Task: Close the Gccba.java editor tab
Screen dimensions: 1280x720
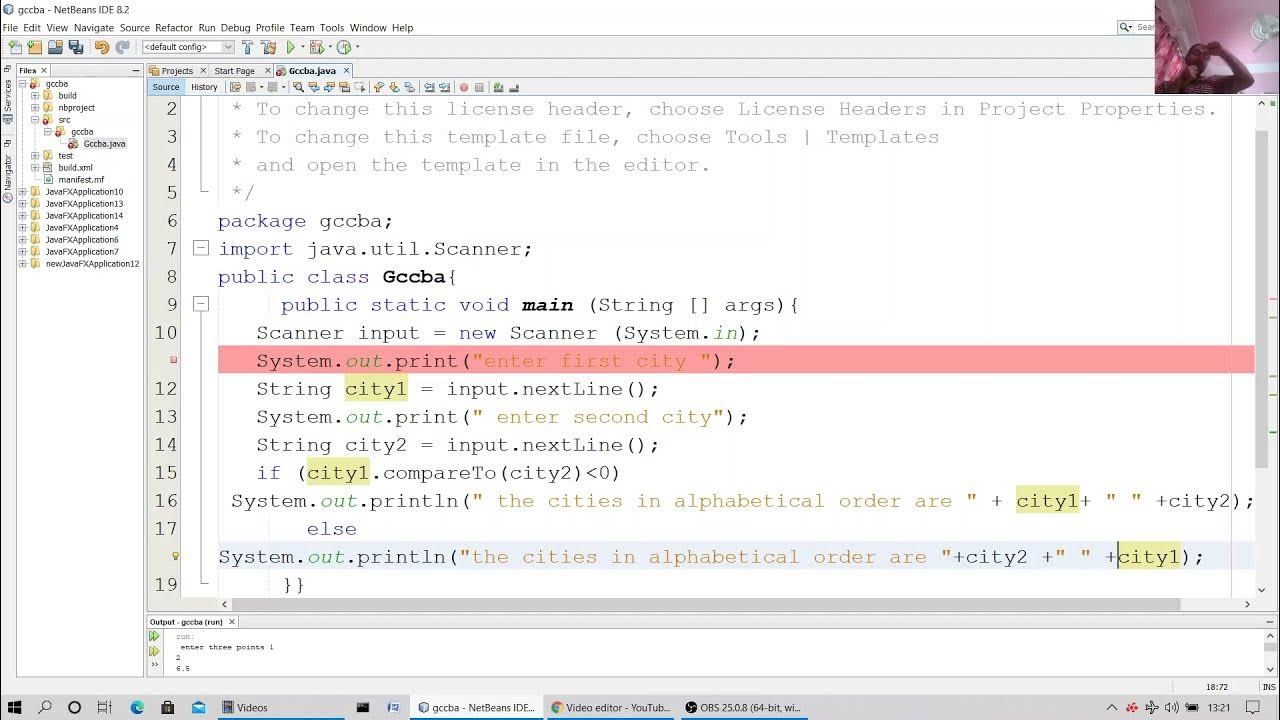Action: tap(347, 71)
